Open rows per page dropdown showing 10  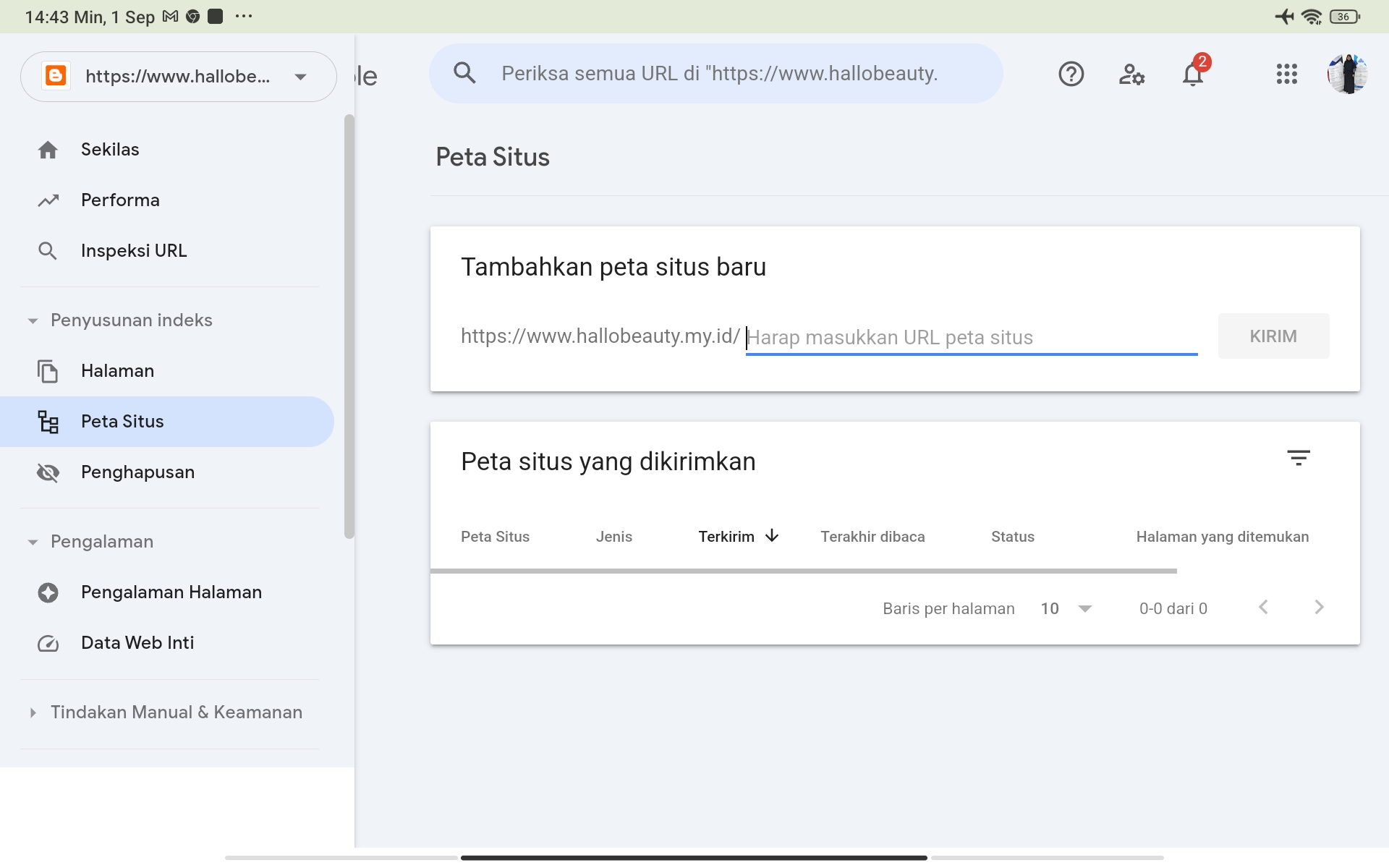click(x=1066, y=608)
